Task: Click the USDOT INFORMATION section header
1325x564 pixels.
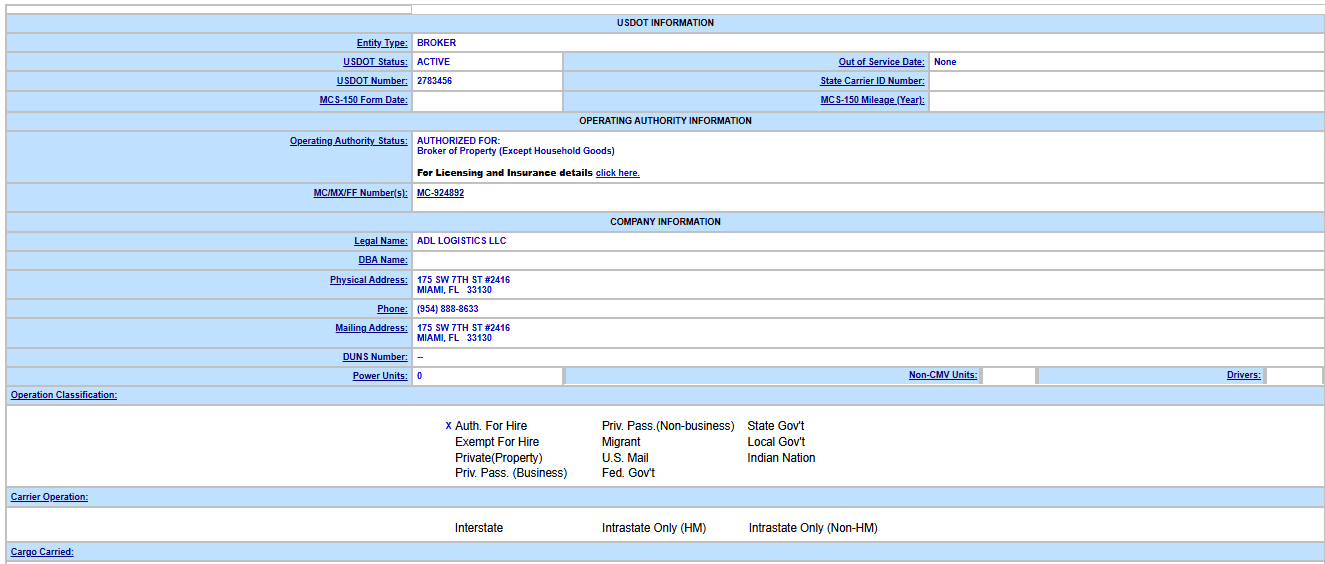Action: [666, 23]
